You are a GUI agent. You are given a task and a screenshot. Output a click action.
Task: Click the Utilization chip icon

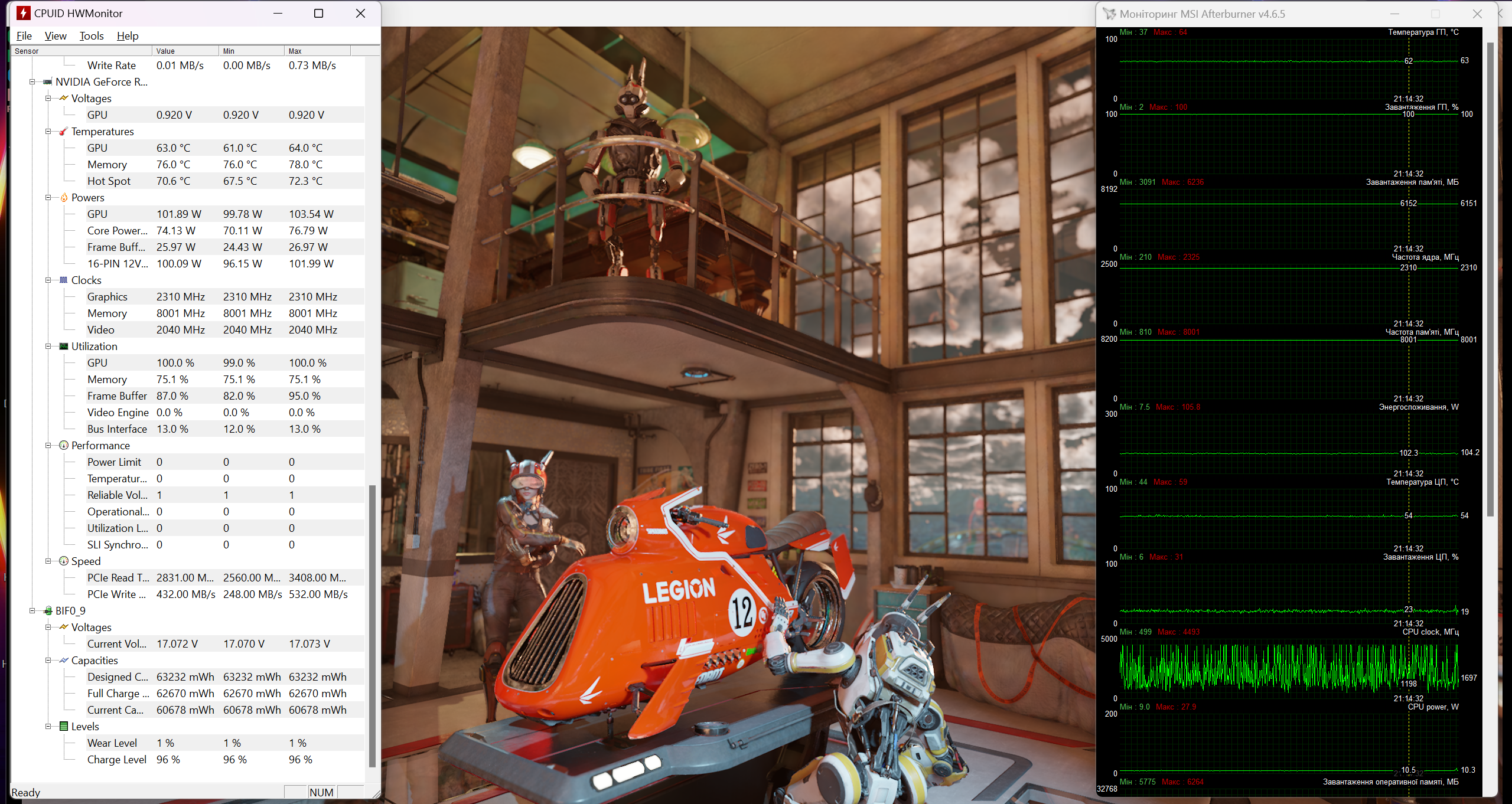(x=63, y=347)
